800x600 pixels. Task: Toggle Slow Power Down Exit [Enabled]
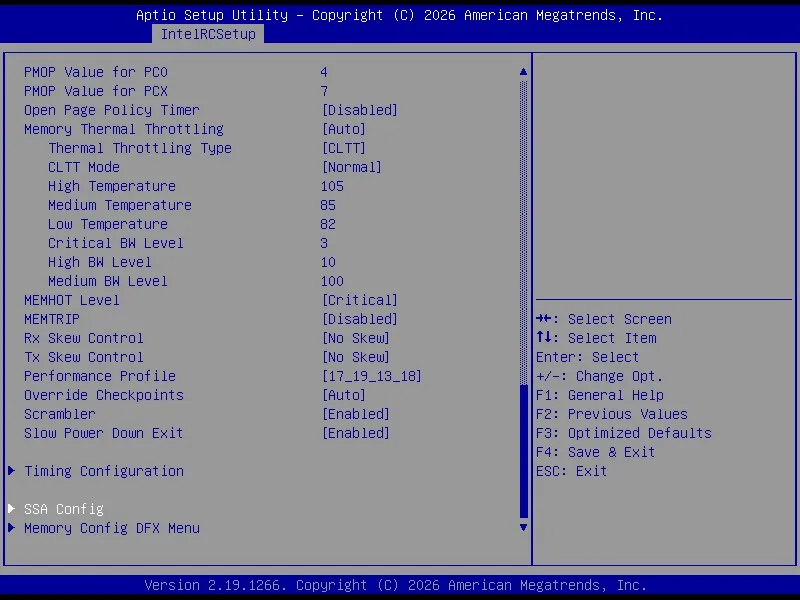point(356,433)
